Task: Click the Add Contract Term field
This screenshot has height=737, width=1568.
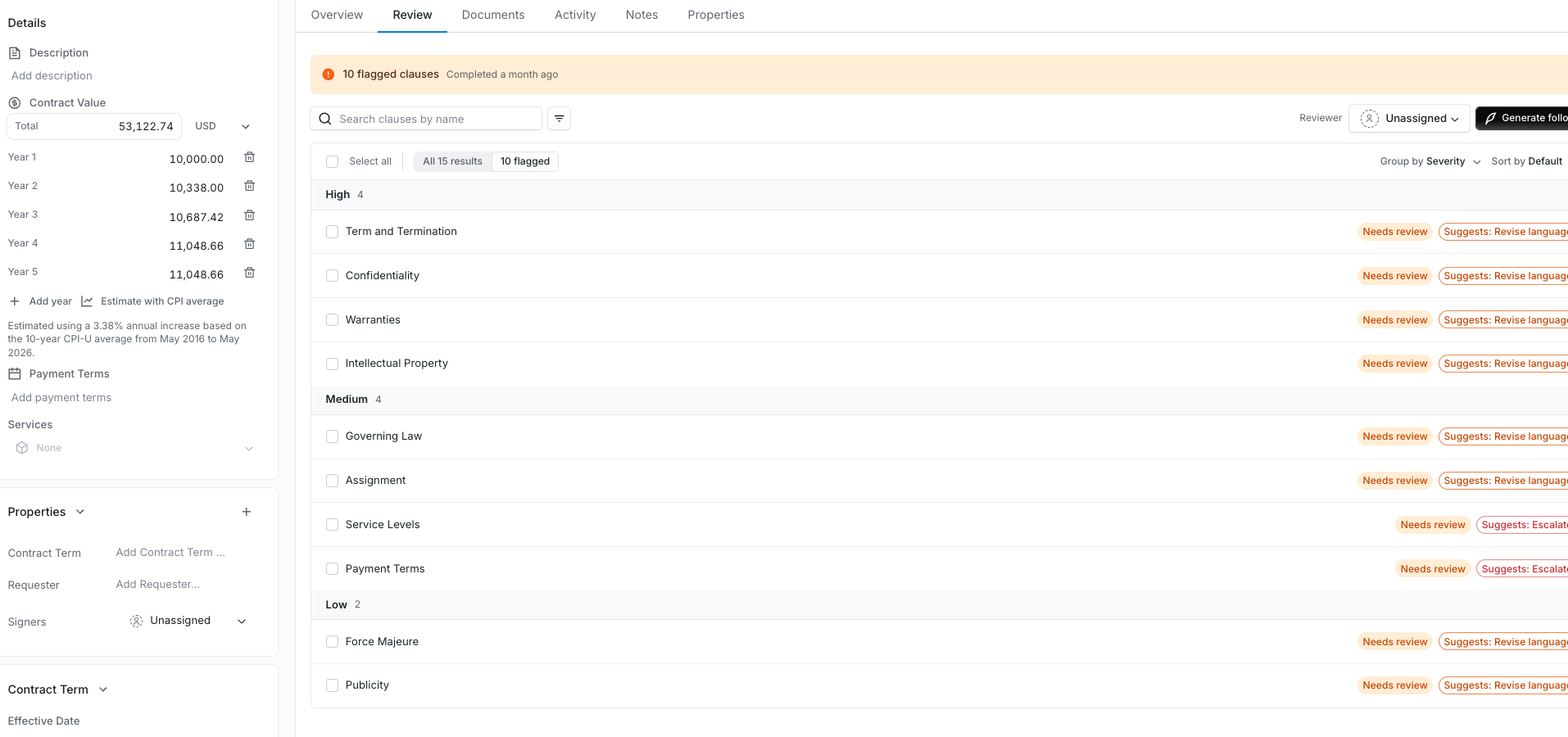Action: (x=170, y=553)
